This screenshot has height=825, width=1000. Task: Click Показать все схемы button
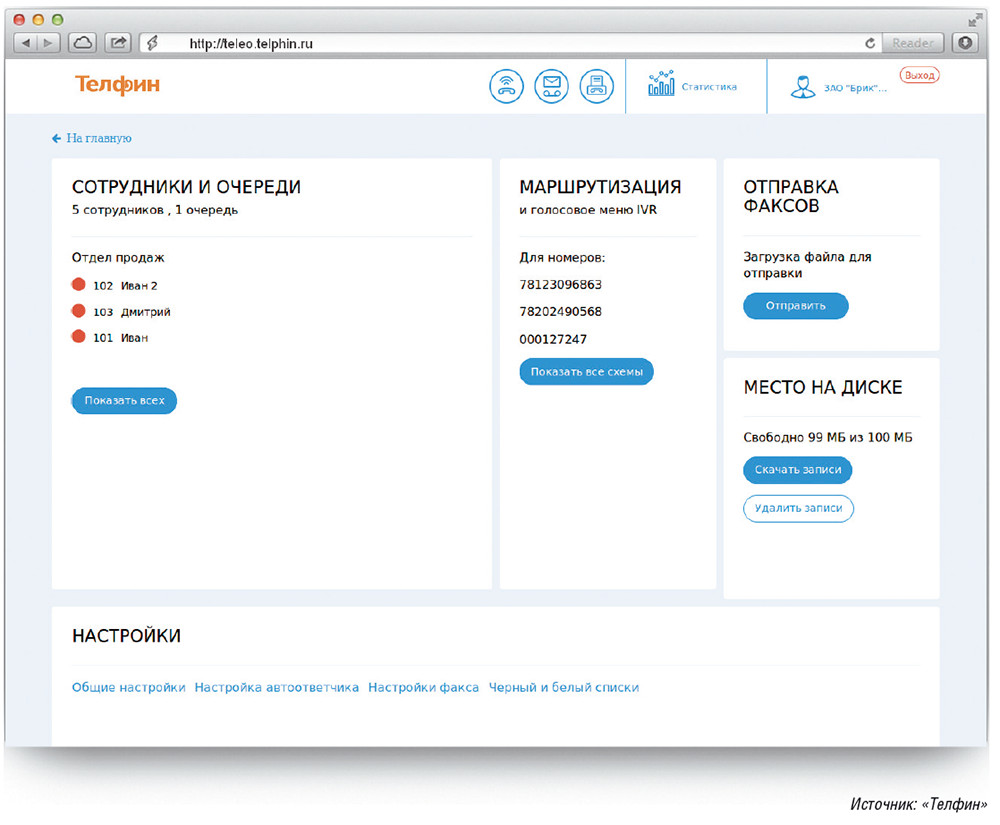coord(586,372)
